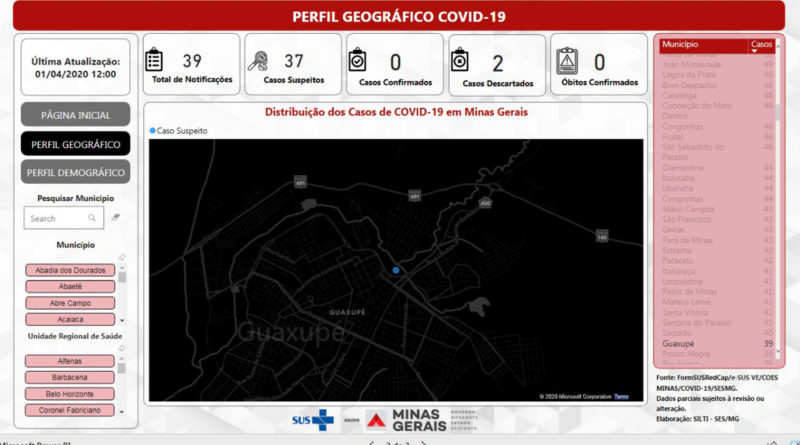Open the PÁGINA INICIAL page
Viewport: 800px width, 445px height.
pos(76,114)
